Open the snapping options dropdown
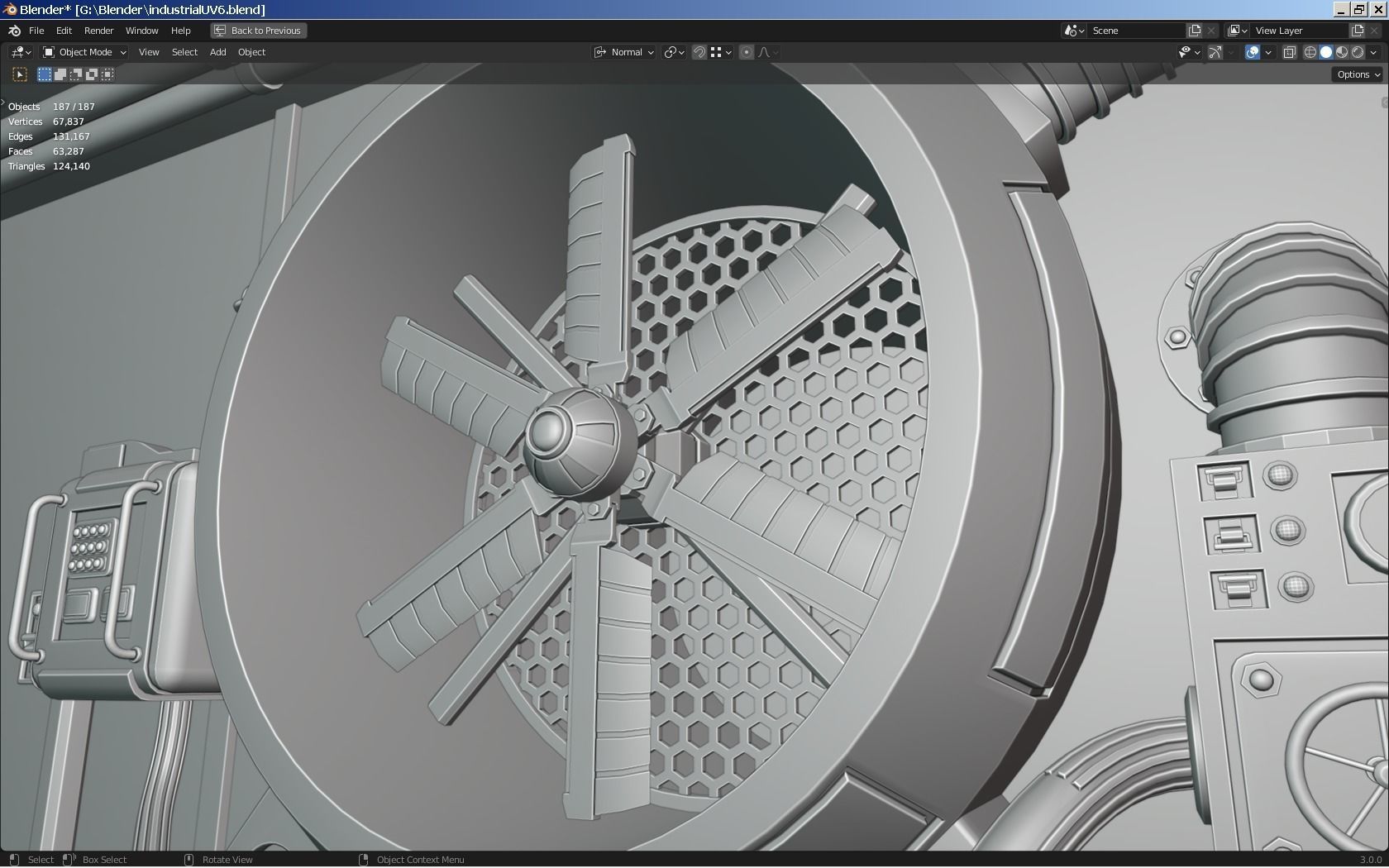This screenshot has width=1389, height=868. (721, 52)
